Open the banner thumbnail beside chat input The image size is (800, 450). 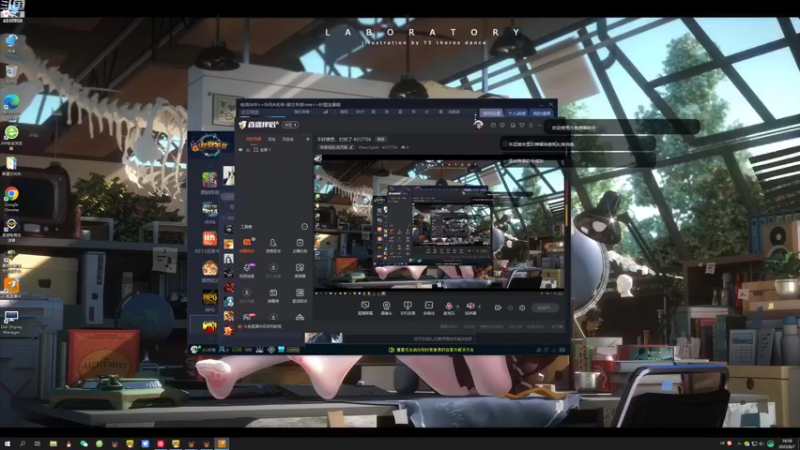tap(323, 338)
